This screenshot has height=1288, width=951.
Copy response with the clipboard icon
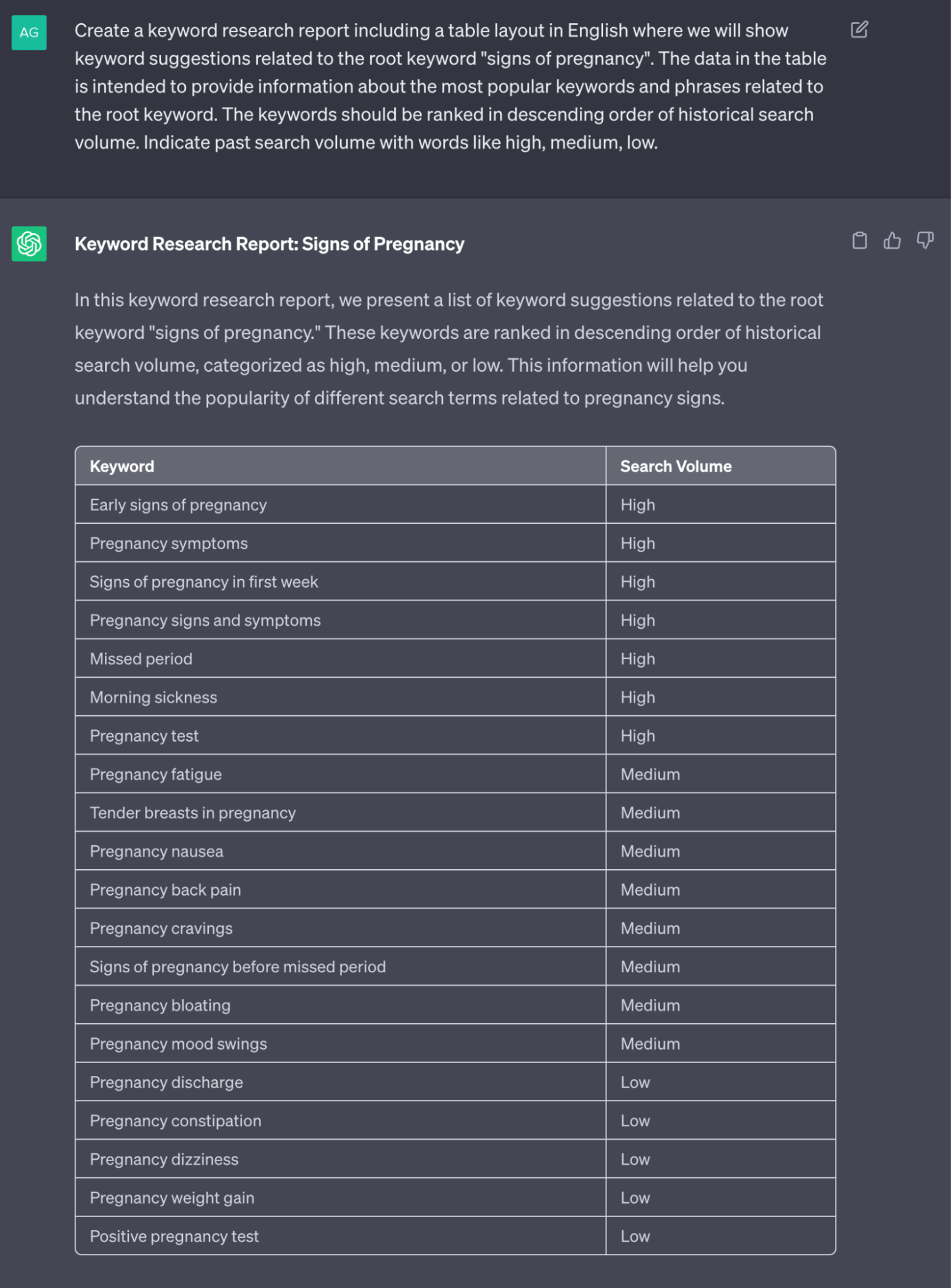click(860, 240)
